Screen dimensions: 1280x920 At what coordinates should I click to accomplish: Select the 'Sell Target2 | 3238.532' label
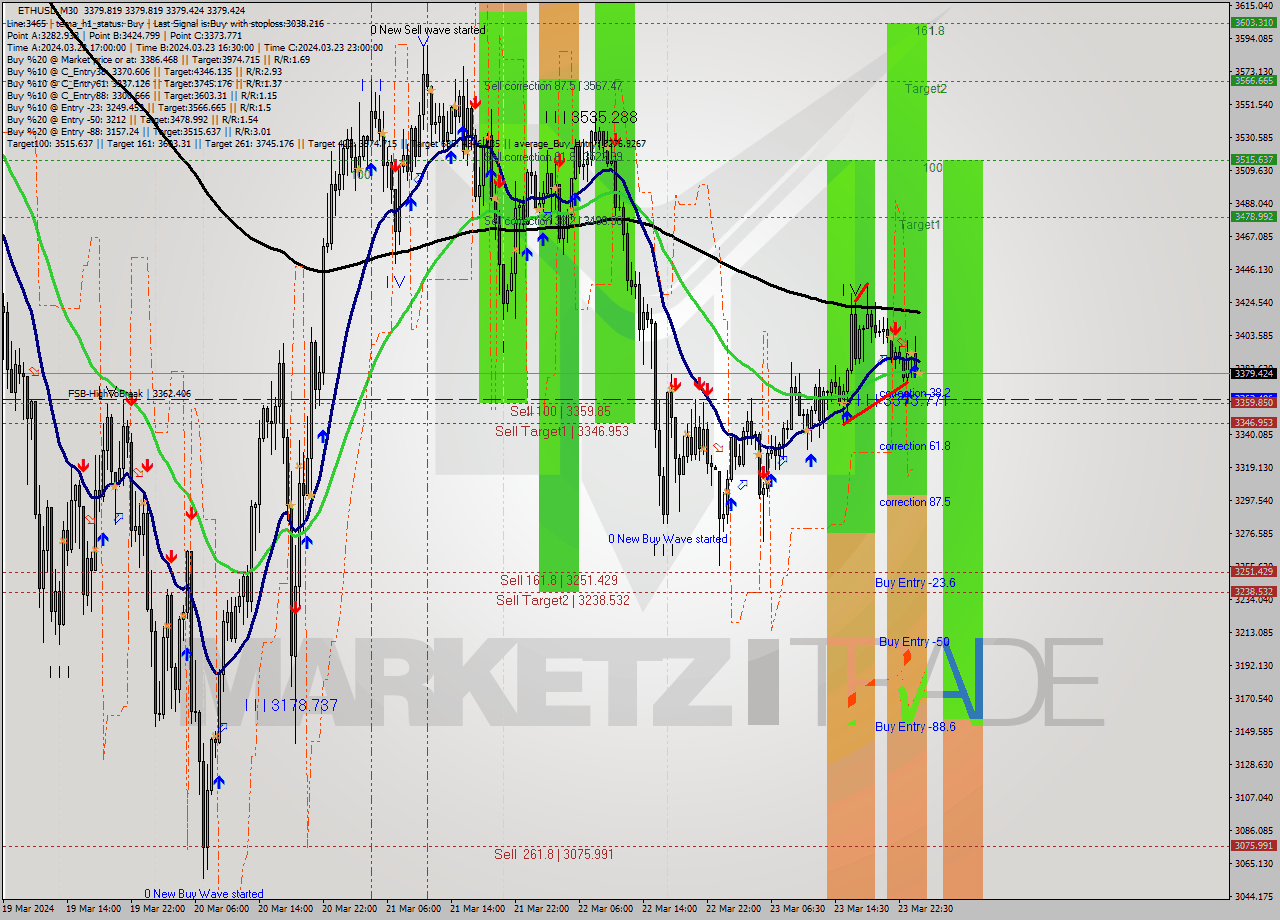pyautogui.click(x=563, y=600)
